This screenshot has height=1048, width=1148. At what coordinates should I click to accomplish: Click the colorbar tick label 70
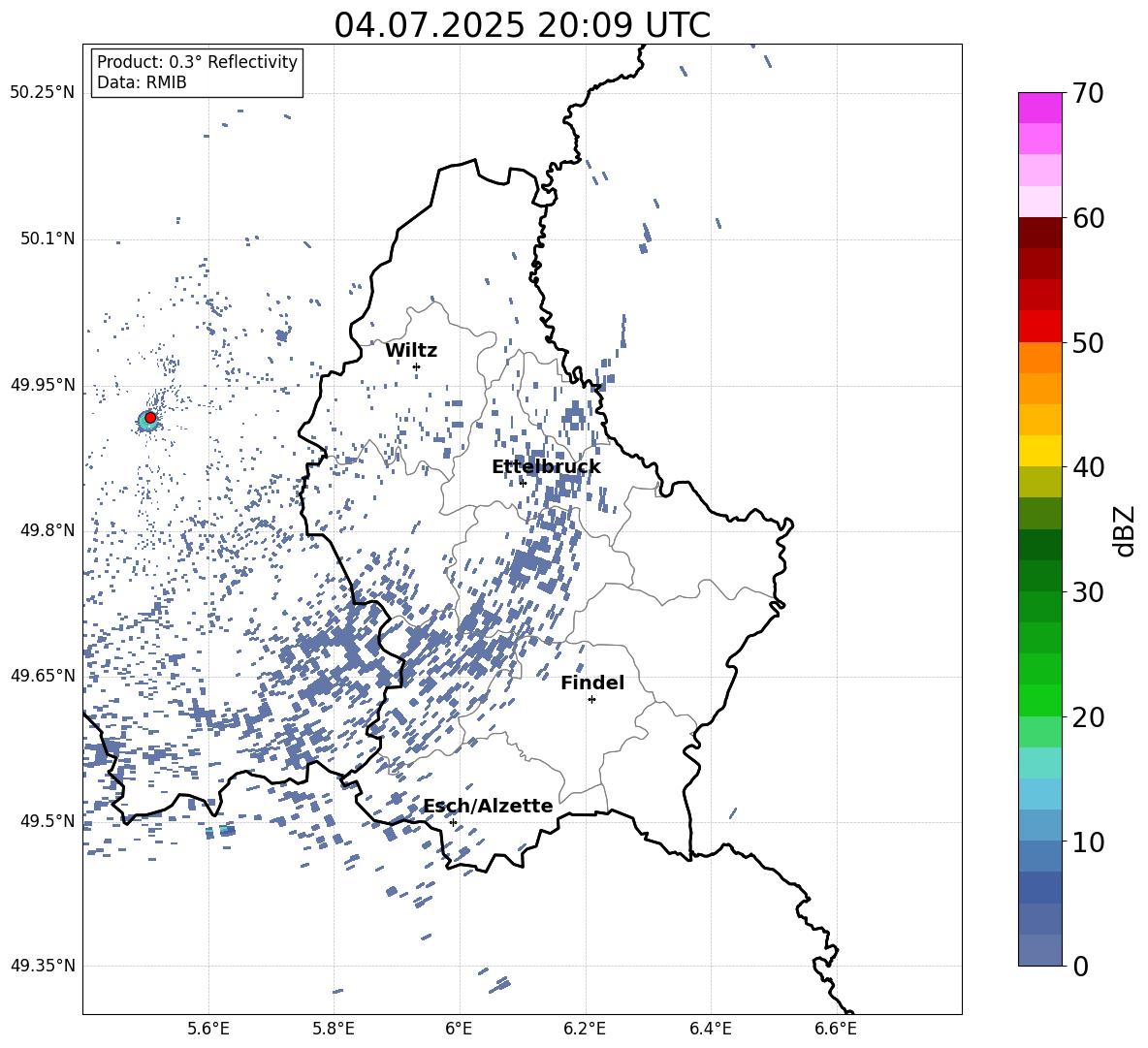click(1088, 94)
